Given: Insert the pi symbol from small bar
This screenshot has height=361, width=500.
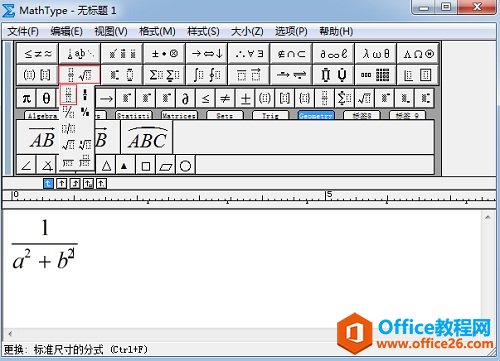Looking at the screenshot, I should coord(26,99).
